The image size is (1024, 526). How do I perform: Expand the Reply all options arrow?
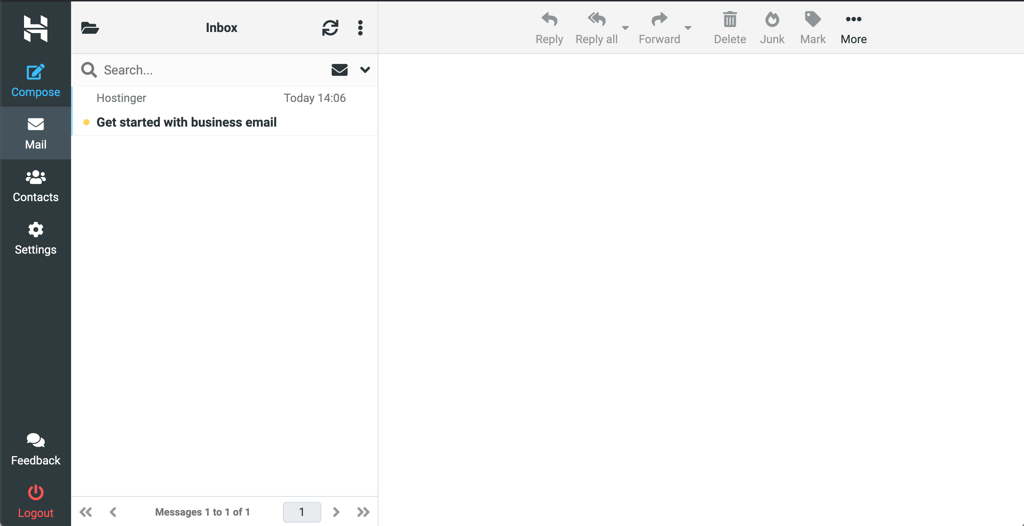click(x=626, y=28)
